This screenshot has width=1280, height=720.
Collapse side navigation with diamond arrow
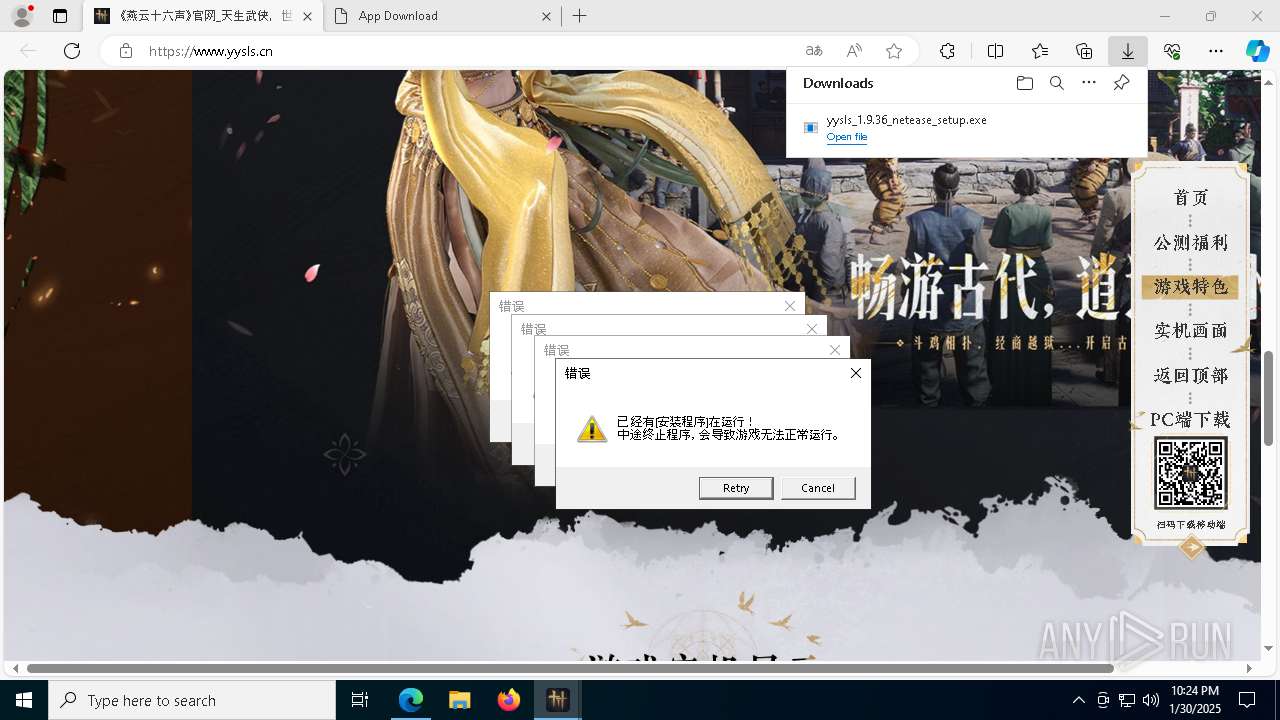point(1191,547)
